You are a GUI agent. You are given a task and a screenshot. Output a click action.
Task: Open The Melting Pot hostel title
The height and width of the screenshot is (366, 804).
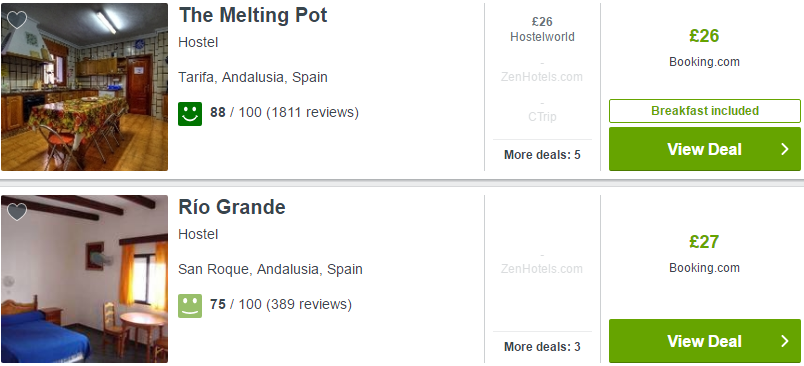pos(253,15)
